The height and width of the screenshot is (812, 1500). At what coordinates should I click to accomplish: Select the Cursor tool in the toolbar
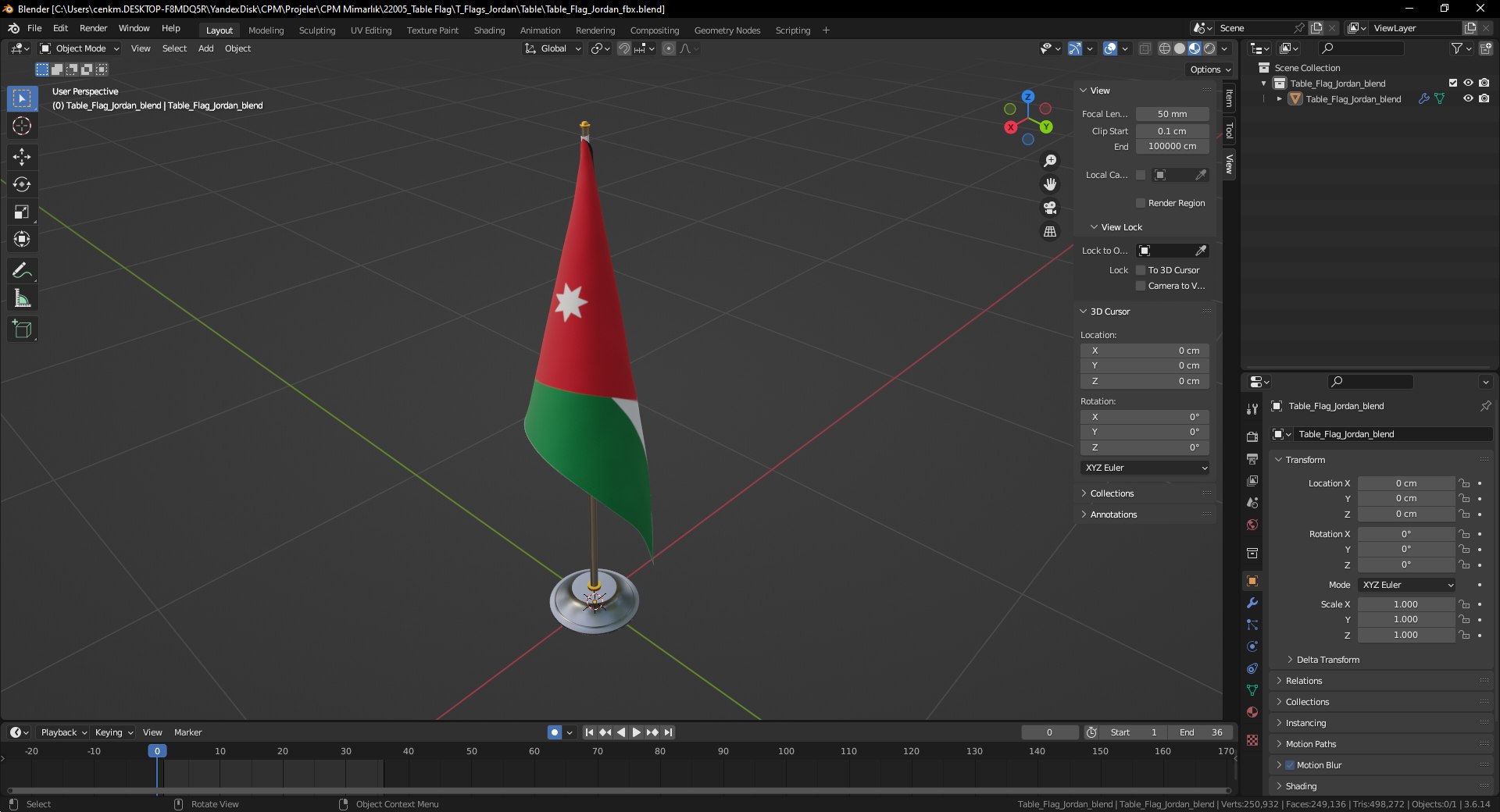[x=22, y=126]
